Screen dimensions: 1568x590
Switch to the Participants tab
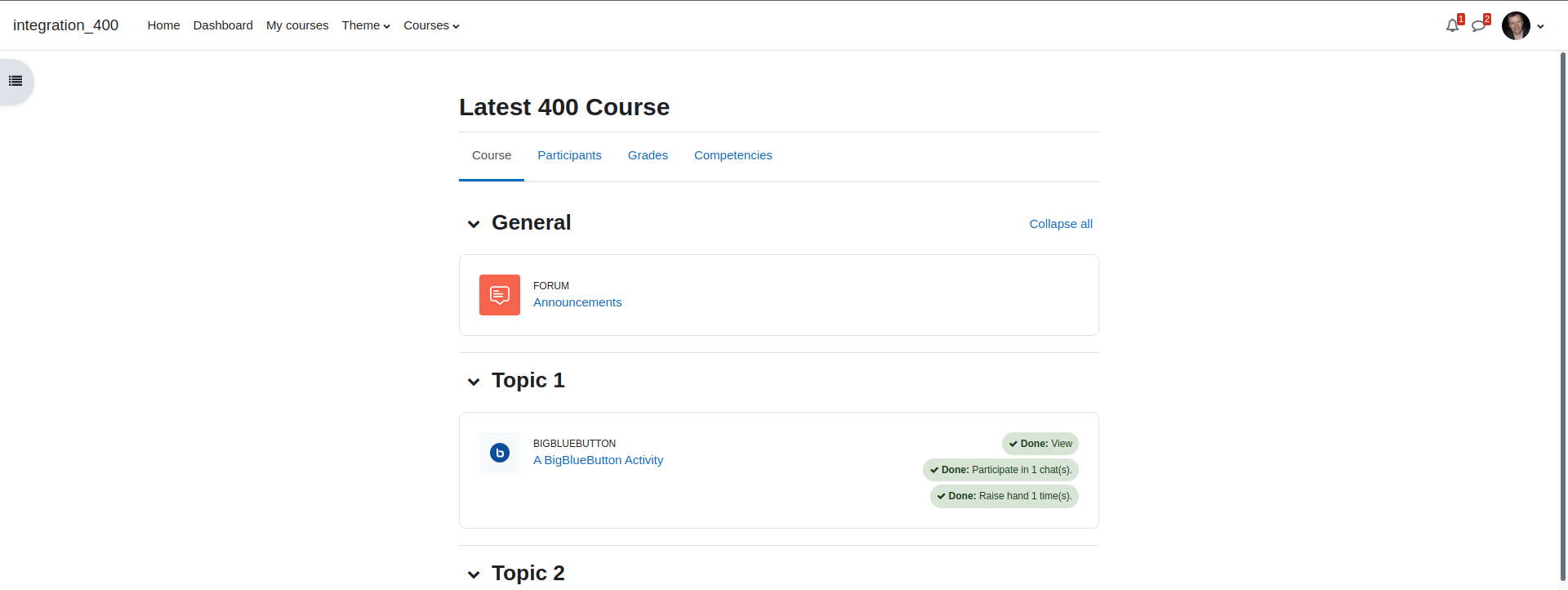click(x=569, y=155)
